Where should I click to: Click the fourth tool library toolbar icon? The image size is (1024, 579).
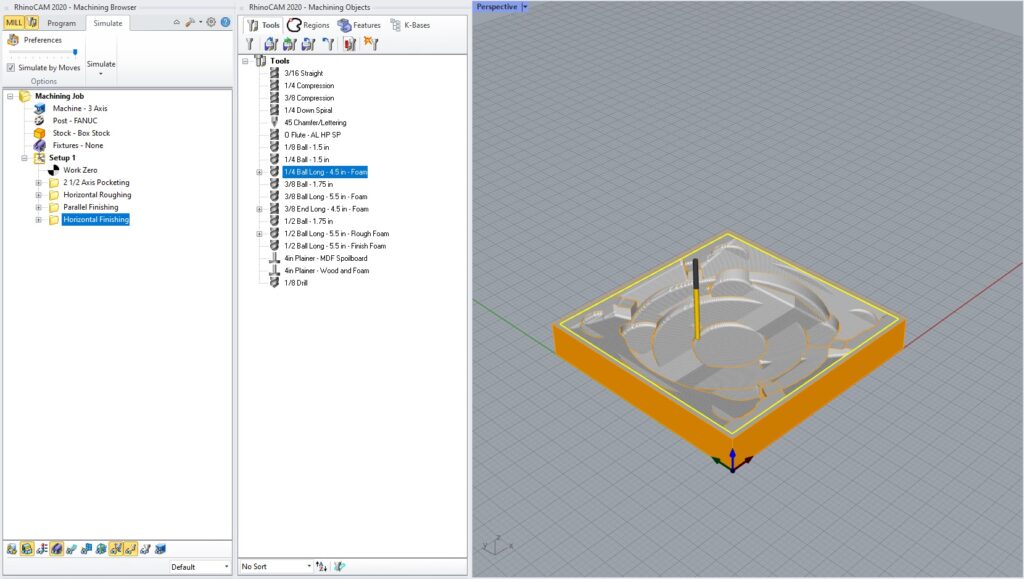[308, 44]
